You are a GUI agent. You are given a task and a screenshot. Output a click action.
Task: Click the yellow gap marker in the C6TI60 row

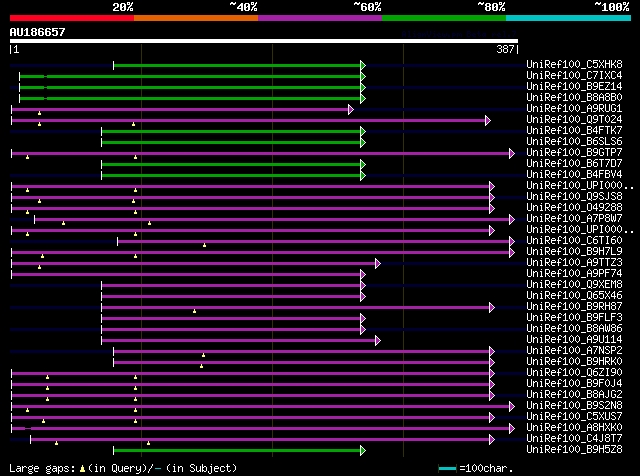pos(204,245)
